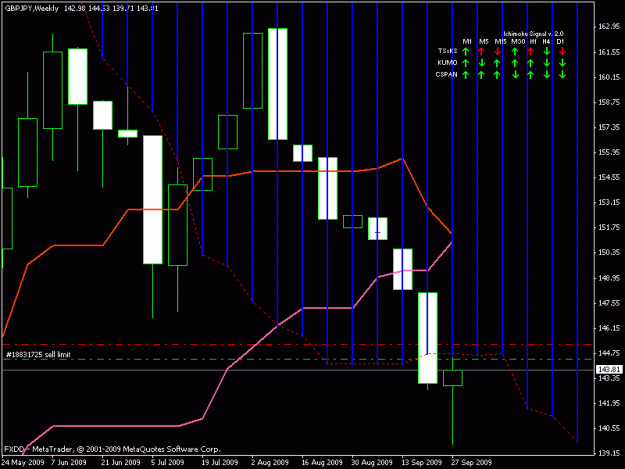Click the 7 Jun 2009 date label
625x469 pixels.
coord(69,462)
